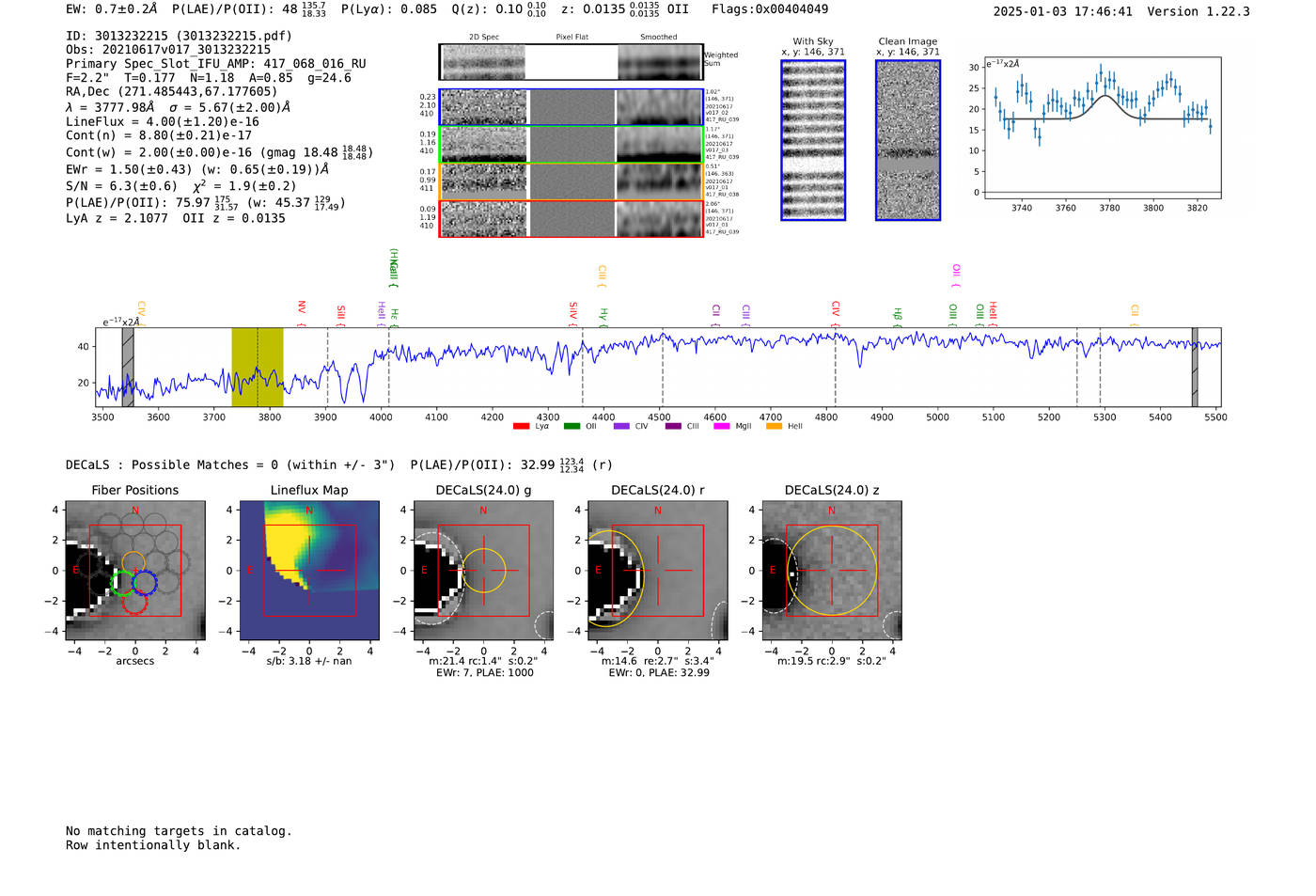
Task: Click the red Lyα legend swatch
Action: pyautogui.click(x=521, y=426)
